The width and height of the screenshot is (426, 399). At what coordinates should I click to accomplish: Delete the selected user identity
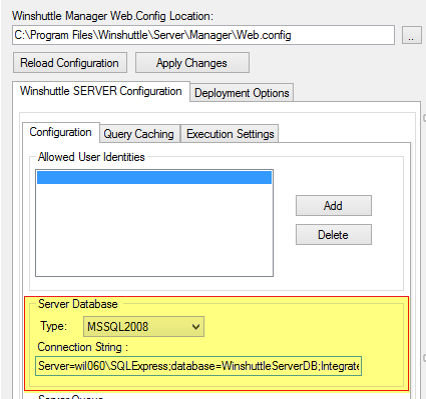334,235
